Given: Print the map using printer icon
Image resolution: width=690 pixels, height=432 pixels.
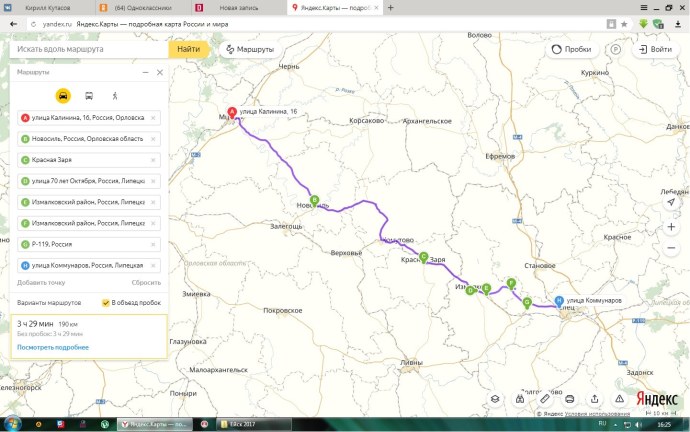Looking at the screenshot, I should (570, 398).
